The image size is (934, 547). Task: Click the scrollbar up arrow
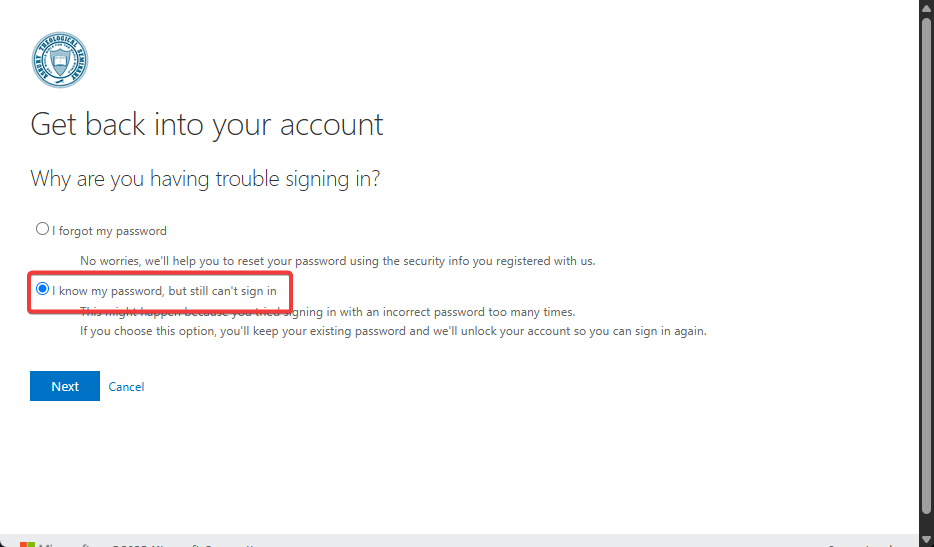[x=926, y=7]
